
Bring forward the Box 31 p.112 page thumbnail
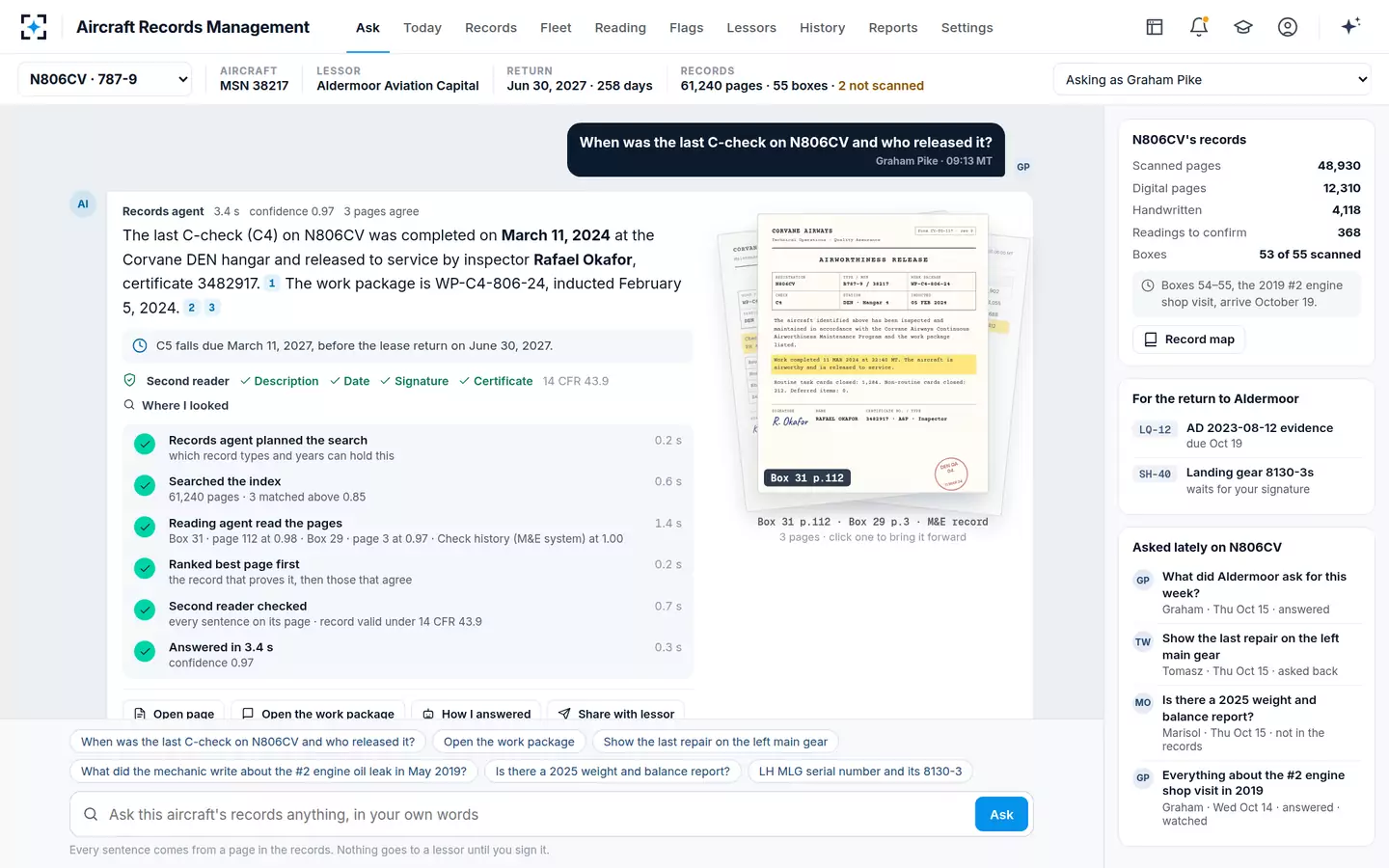872,355
